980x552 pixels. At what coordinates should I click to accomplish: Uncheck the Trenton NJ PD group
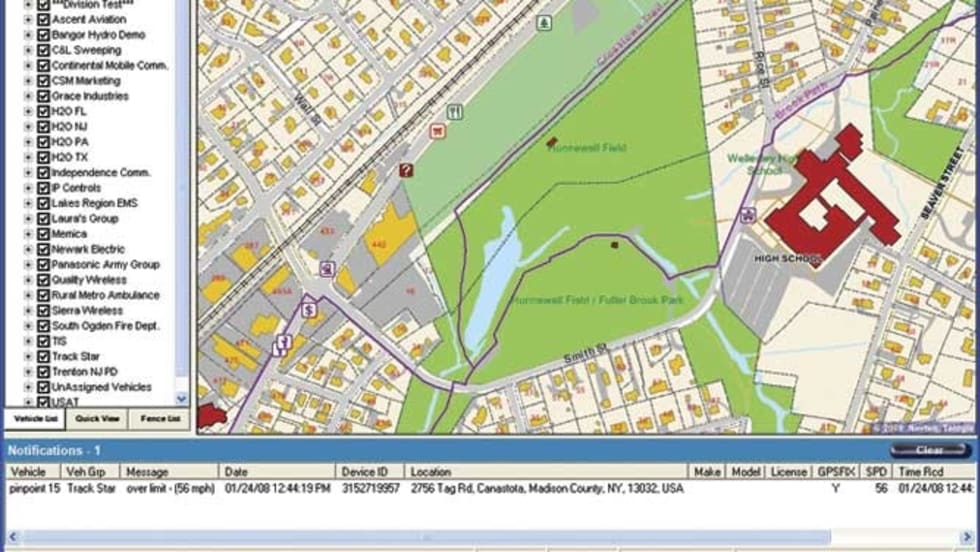pos(43,372)
